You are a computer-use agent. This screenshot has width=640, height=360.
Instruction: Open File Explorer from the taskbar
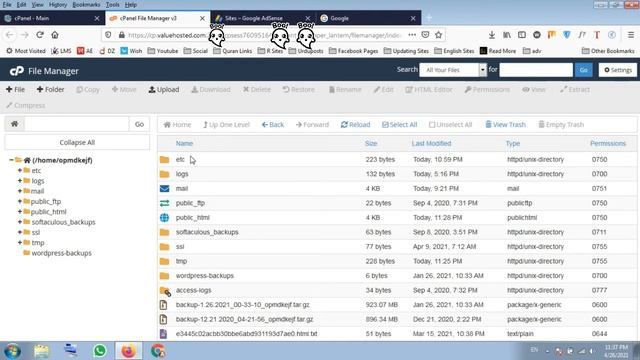(x=41, y=351)
